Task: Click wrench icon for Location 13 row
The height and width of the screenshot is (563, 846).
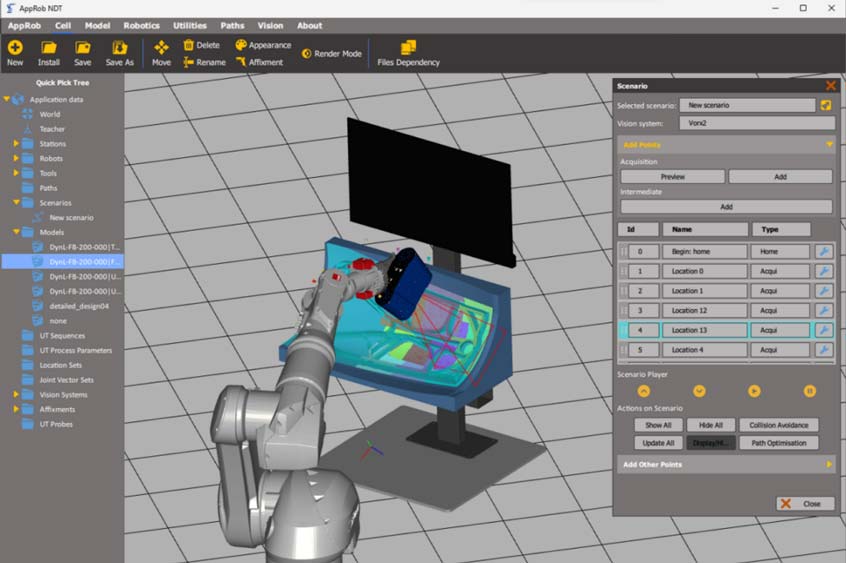Action: click(824, 330)
